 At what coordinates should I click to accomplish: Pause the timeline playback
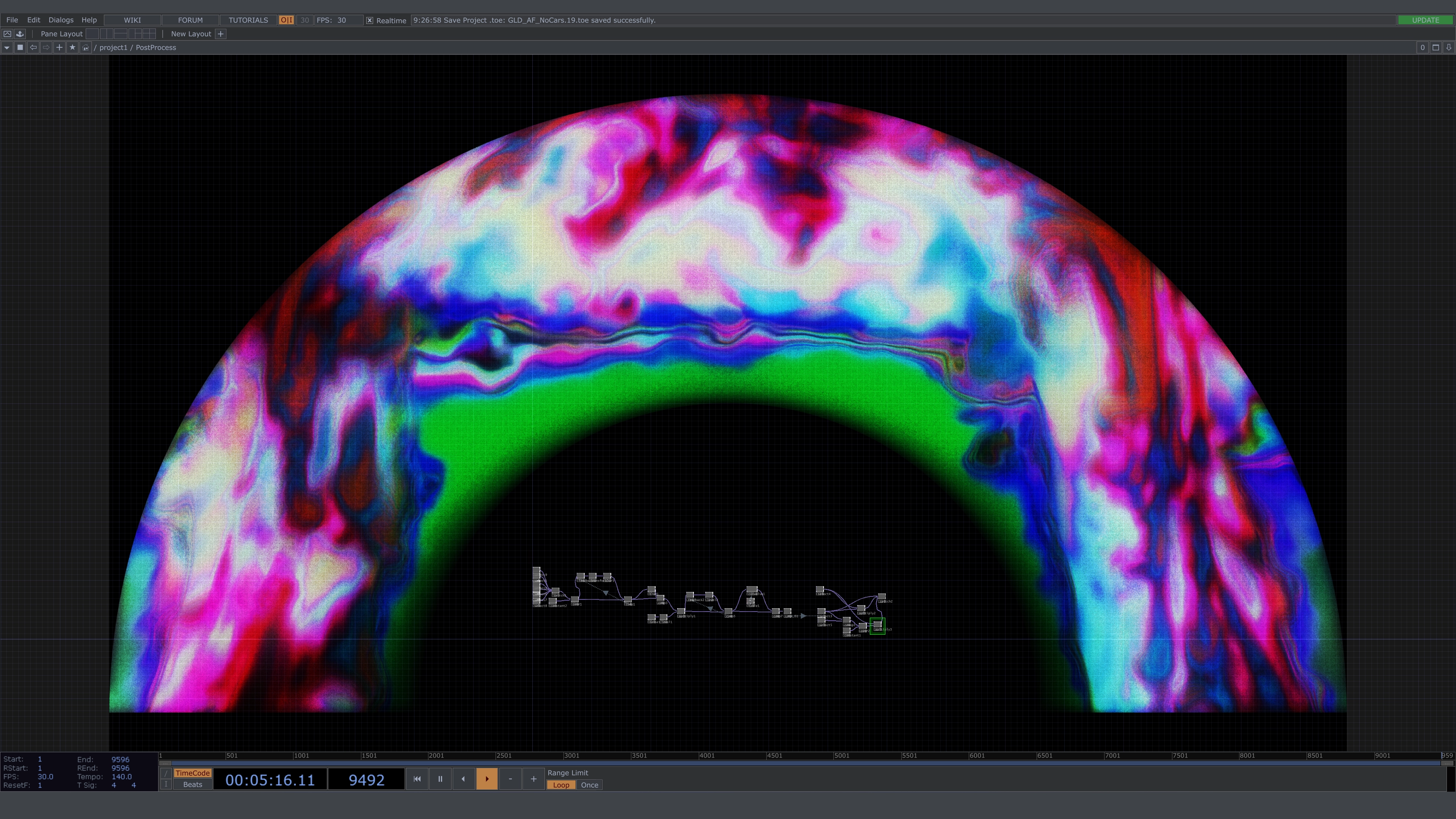(x=440, y=779)
